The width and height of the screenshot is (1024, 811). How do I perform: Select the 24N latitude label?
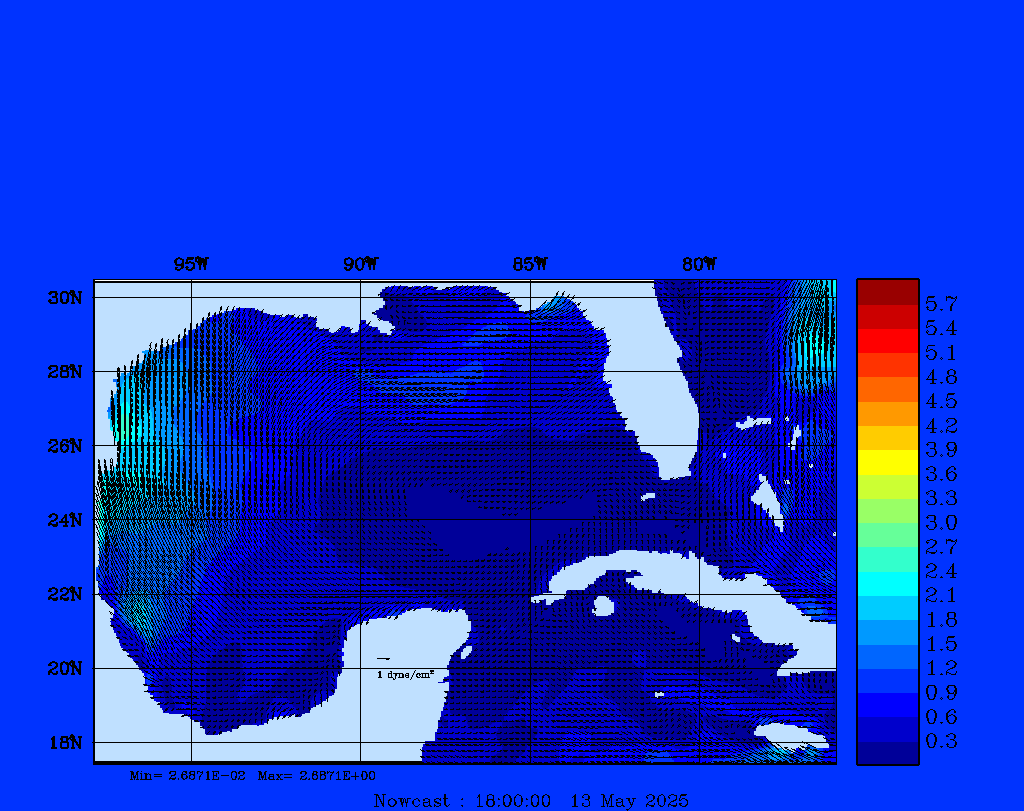64,520
